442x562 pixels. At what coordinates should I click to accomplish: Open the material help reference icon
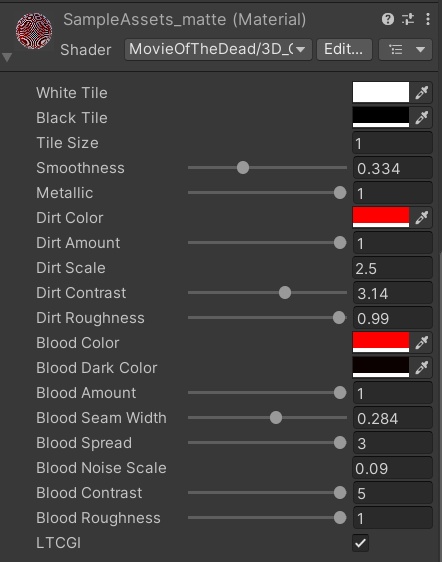click(388, 19)
